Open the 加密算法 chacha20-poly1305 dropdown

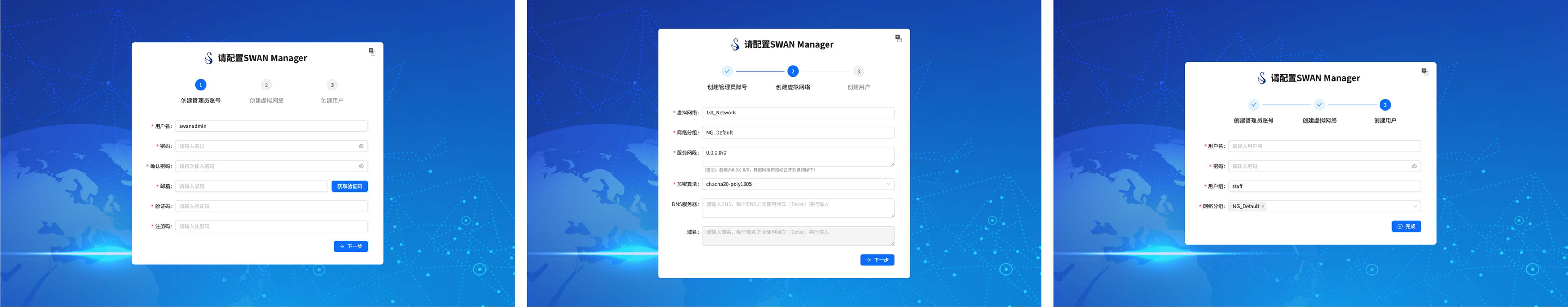click(x=888, y=184)
